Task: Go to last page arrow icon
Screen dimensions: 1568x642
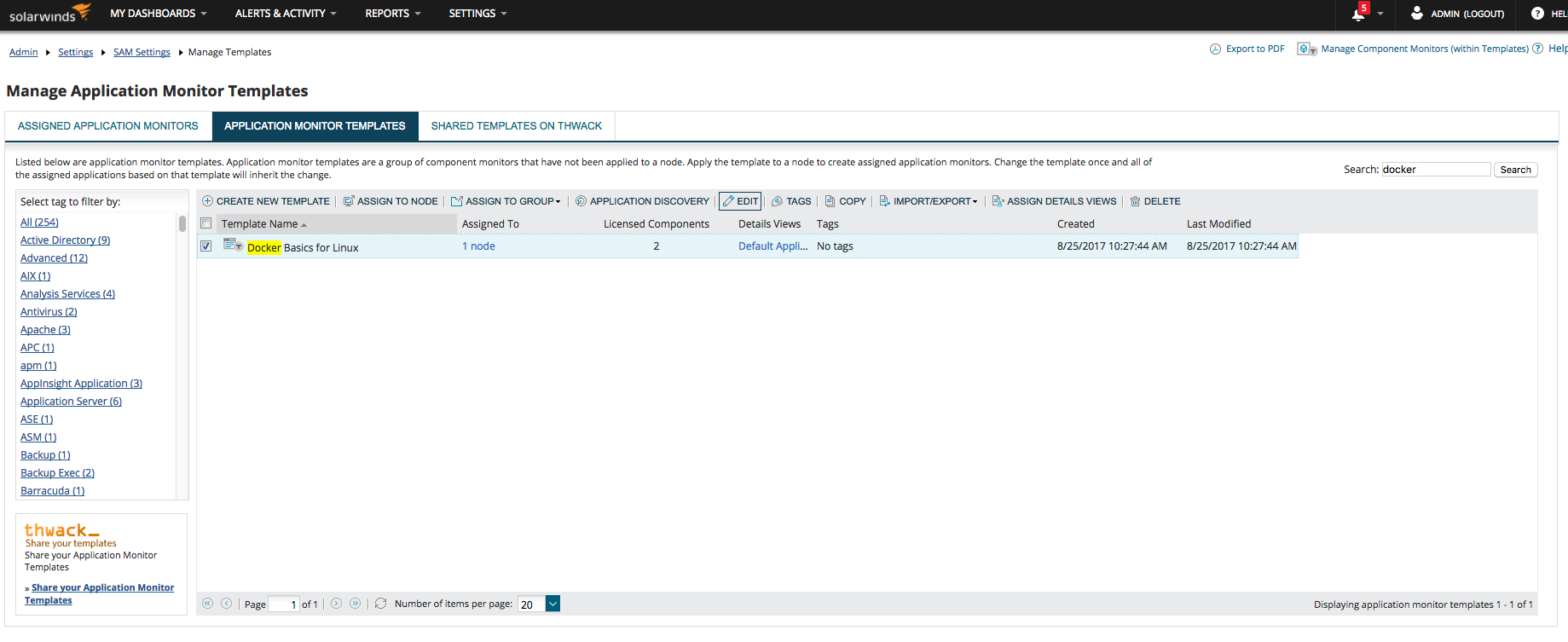Action: pos(355,603)
